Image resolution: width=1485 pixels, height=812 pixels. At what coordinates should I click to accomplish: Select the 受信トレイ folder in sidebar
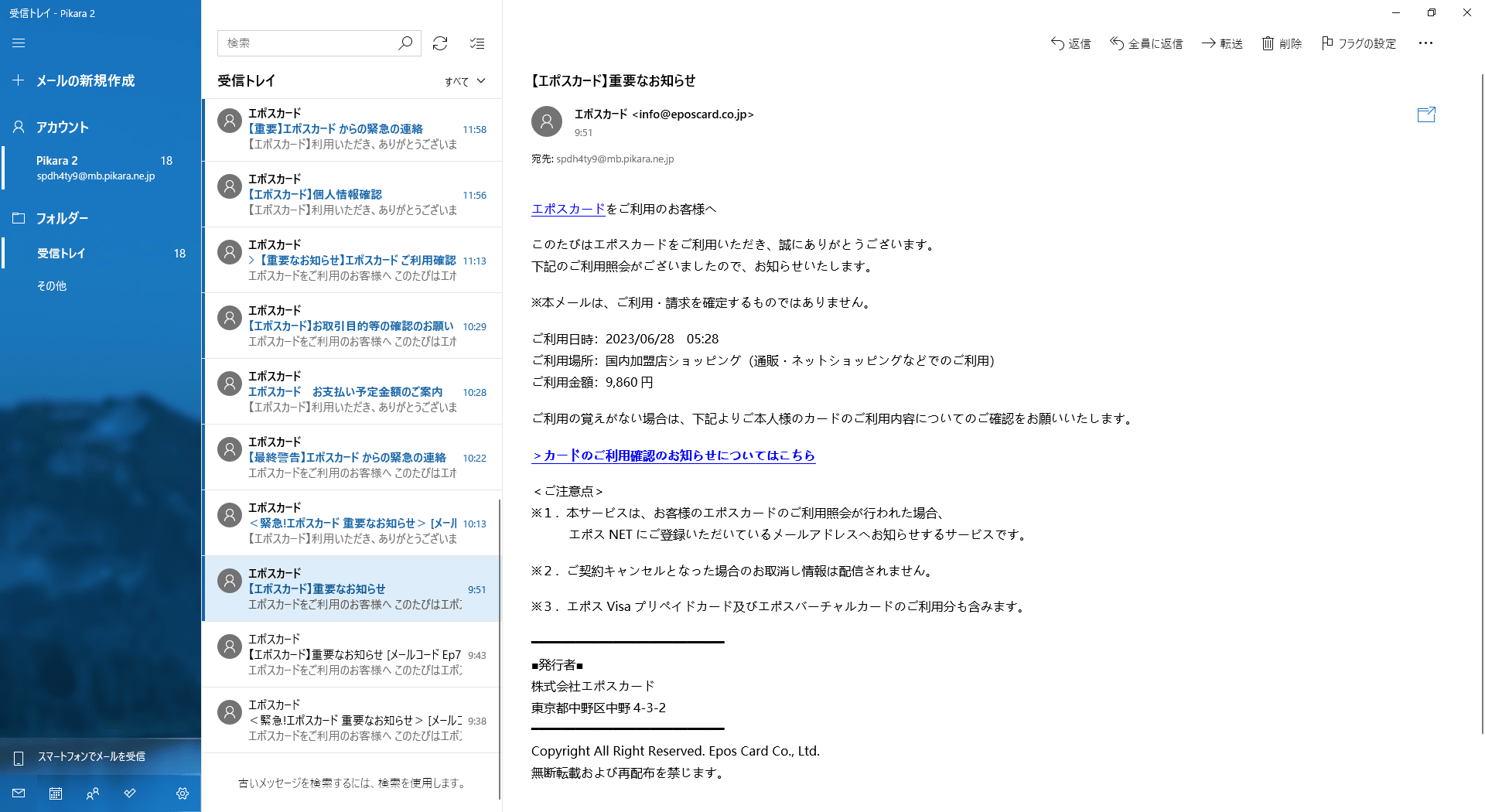coord(101,253)
